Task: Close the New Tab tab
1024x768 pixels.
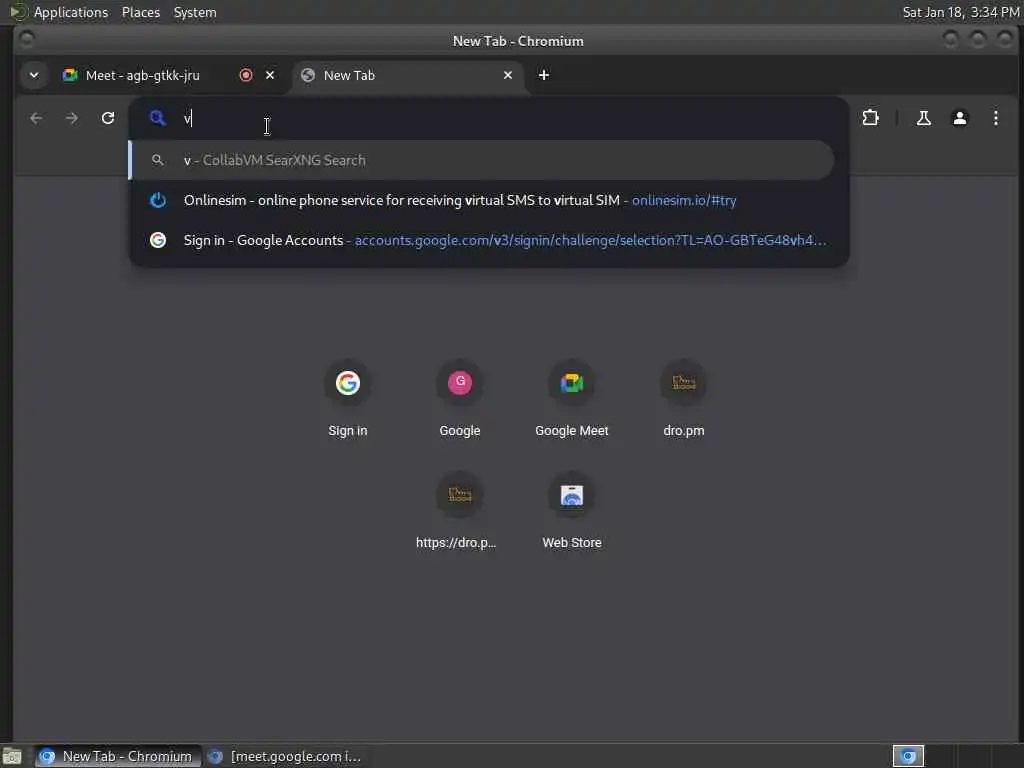Action: point(507,75)
